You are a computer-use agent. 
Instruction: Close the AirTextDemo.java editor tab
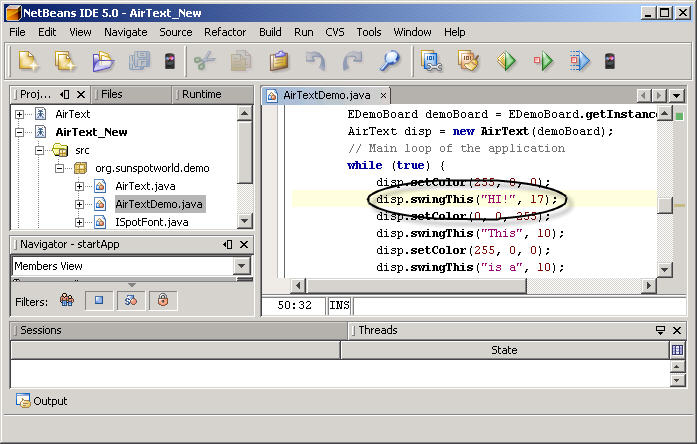tap(383, 96)
